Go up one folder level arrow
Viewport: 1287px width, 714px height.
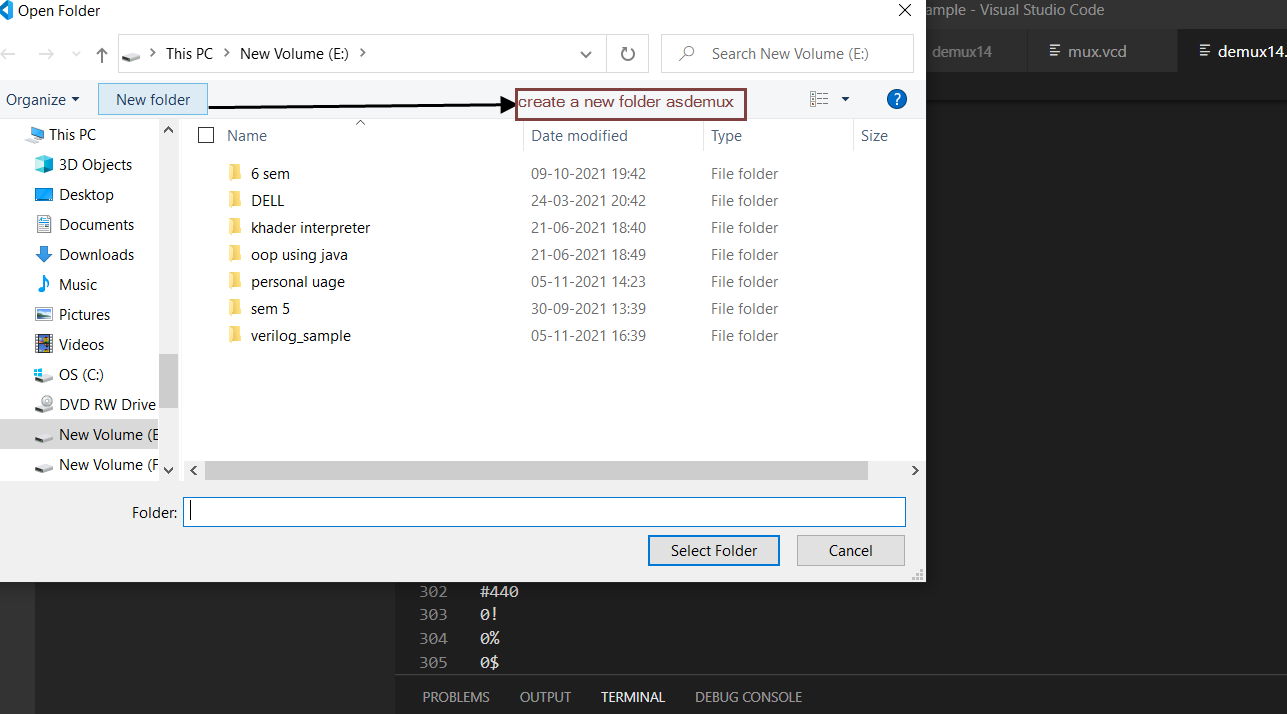point(101,54)
